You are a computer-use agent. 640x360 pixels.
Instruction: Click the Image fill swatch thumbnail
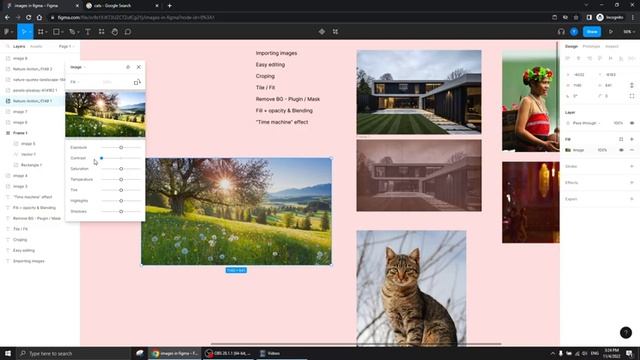pos(568,150)
